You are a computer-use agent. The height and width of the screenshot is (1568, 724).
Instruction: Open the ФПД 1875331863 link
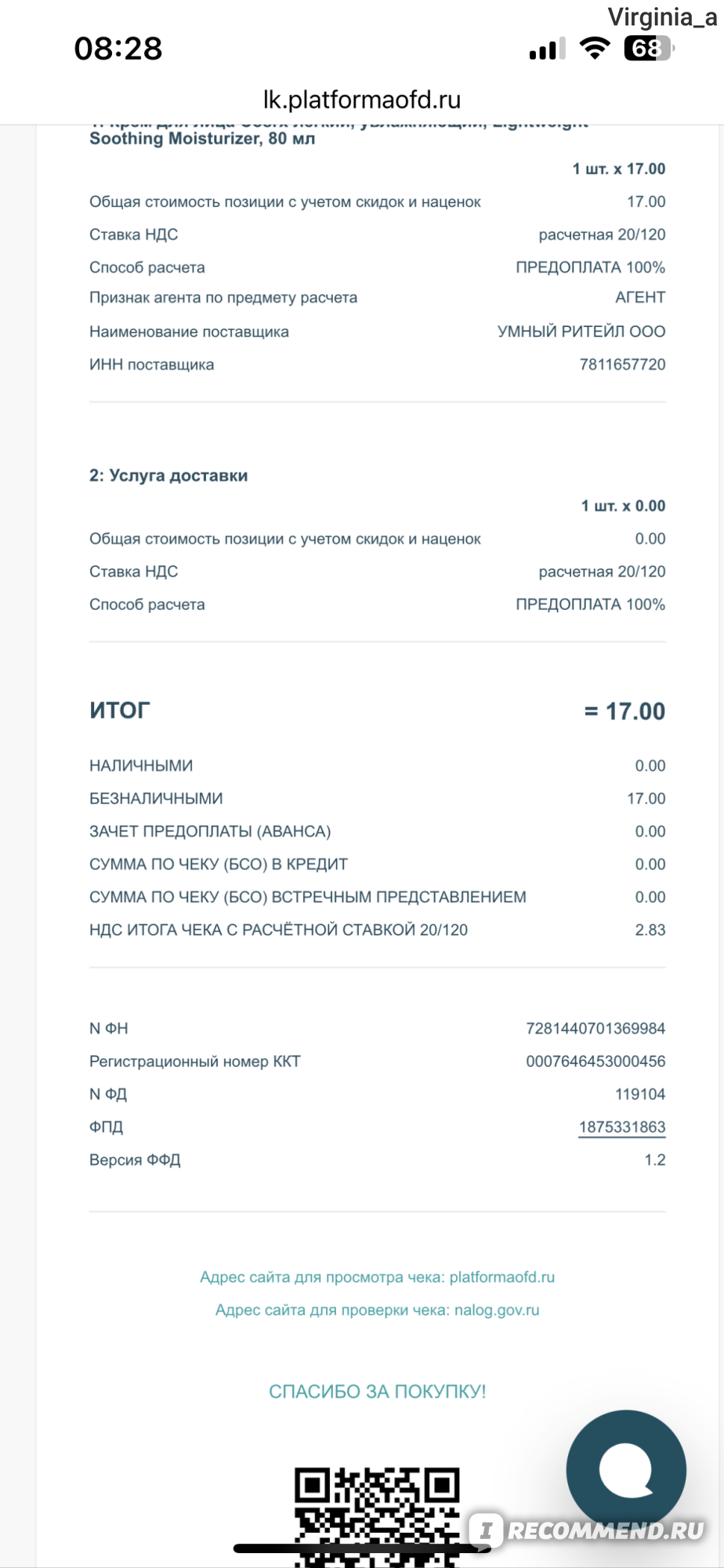click(x=622, y=1127)
